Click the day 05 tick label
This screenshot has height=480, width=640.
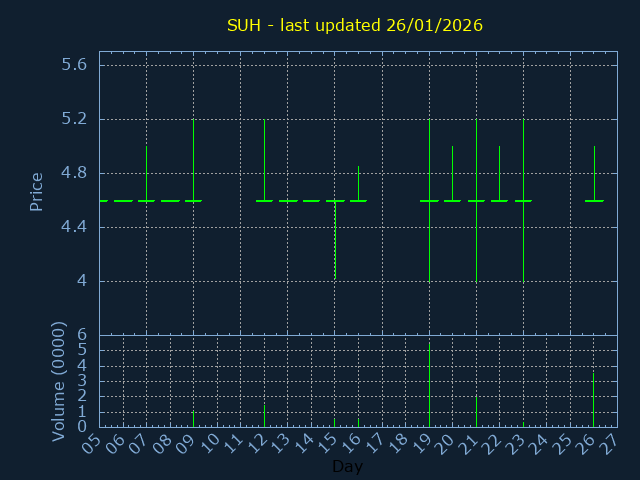click(x=93, y=442)
